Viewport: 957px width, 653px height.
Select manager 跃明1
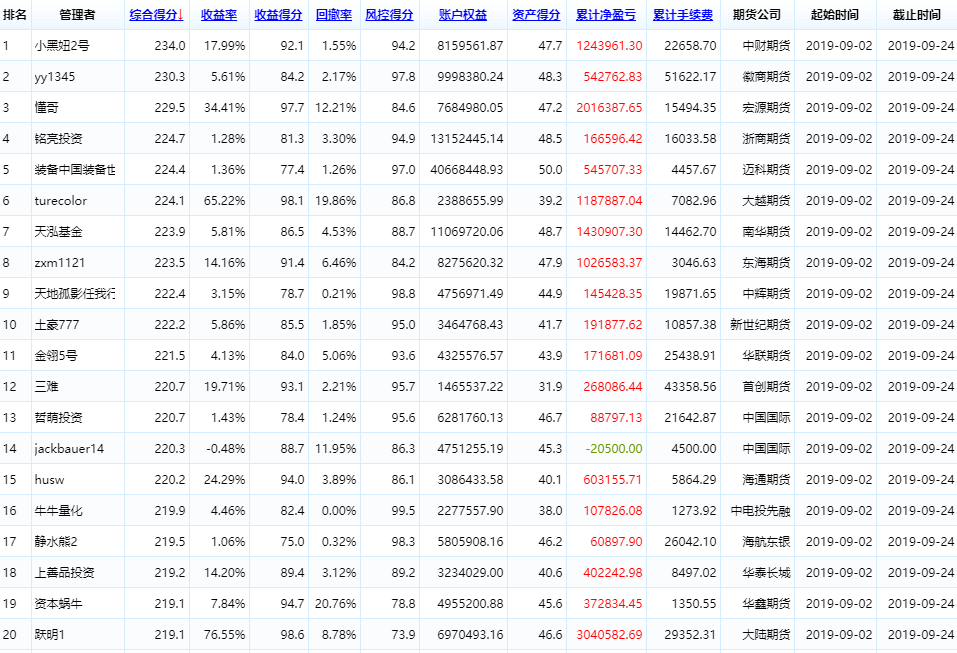pos(49,635)
